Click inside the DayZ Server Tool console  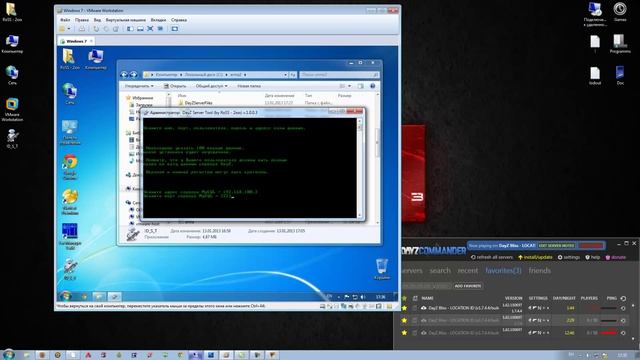pyautogui.click(x=250, y=168)
